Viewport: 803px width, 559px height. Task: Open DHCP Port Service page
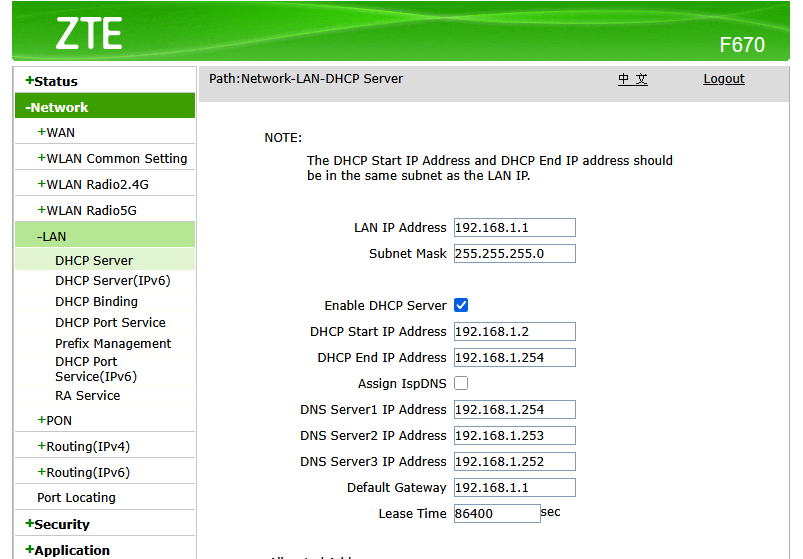click(110, 322)
